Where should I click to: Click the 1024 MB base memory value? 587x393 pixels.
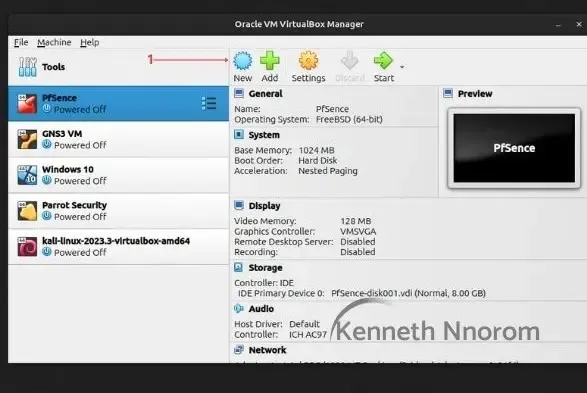click(316, 150)
